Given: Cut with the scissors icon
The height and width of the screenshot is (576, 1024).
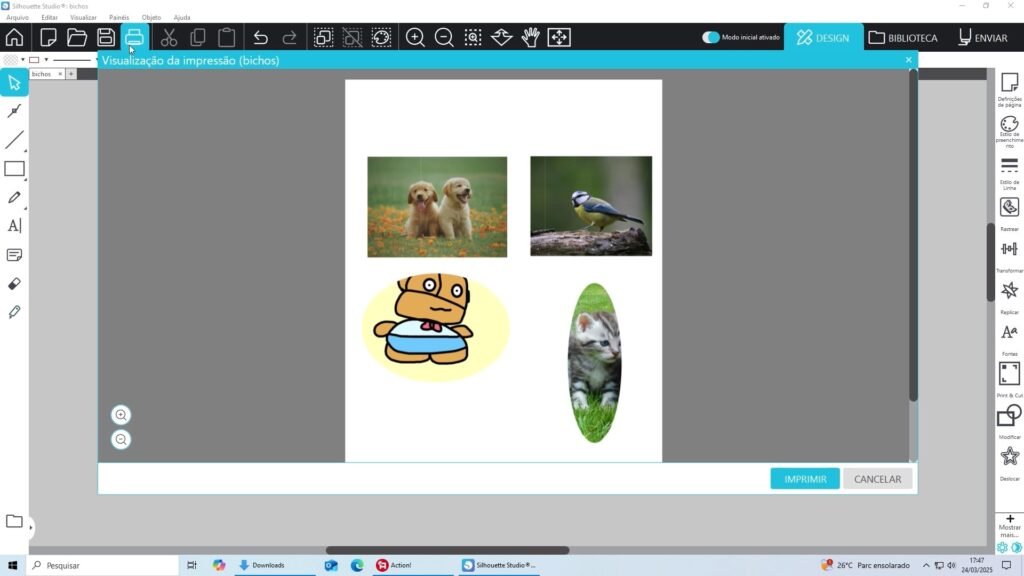Looking at the screenshot, I should [168, 37].
